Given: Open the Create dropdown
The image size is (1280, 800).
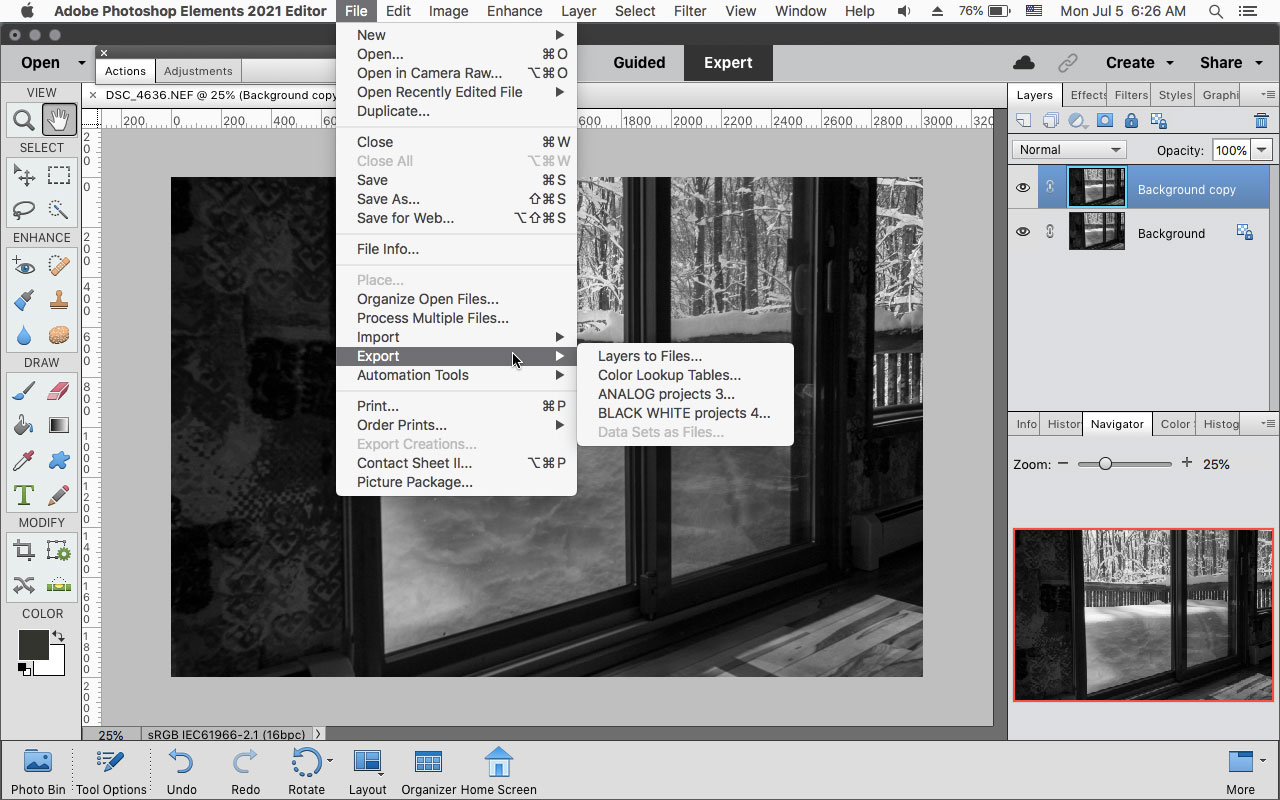Looking at the screenshot, I should (1130, 62).
